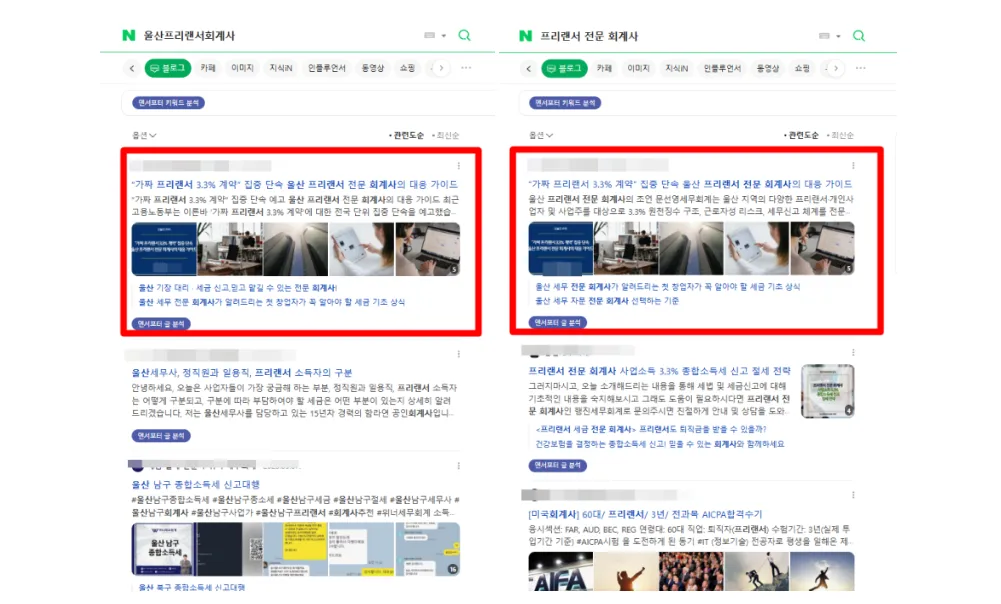Image resolution: width=1001 pixels, height=604 pixels.
Task: Click 엔서포터 글 분석 under 울산세무사, 정직원과 일용직 result
Action: pos(161,436)
